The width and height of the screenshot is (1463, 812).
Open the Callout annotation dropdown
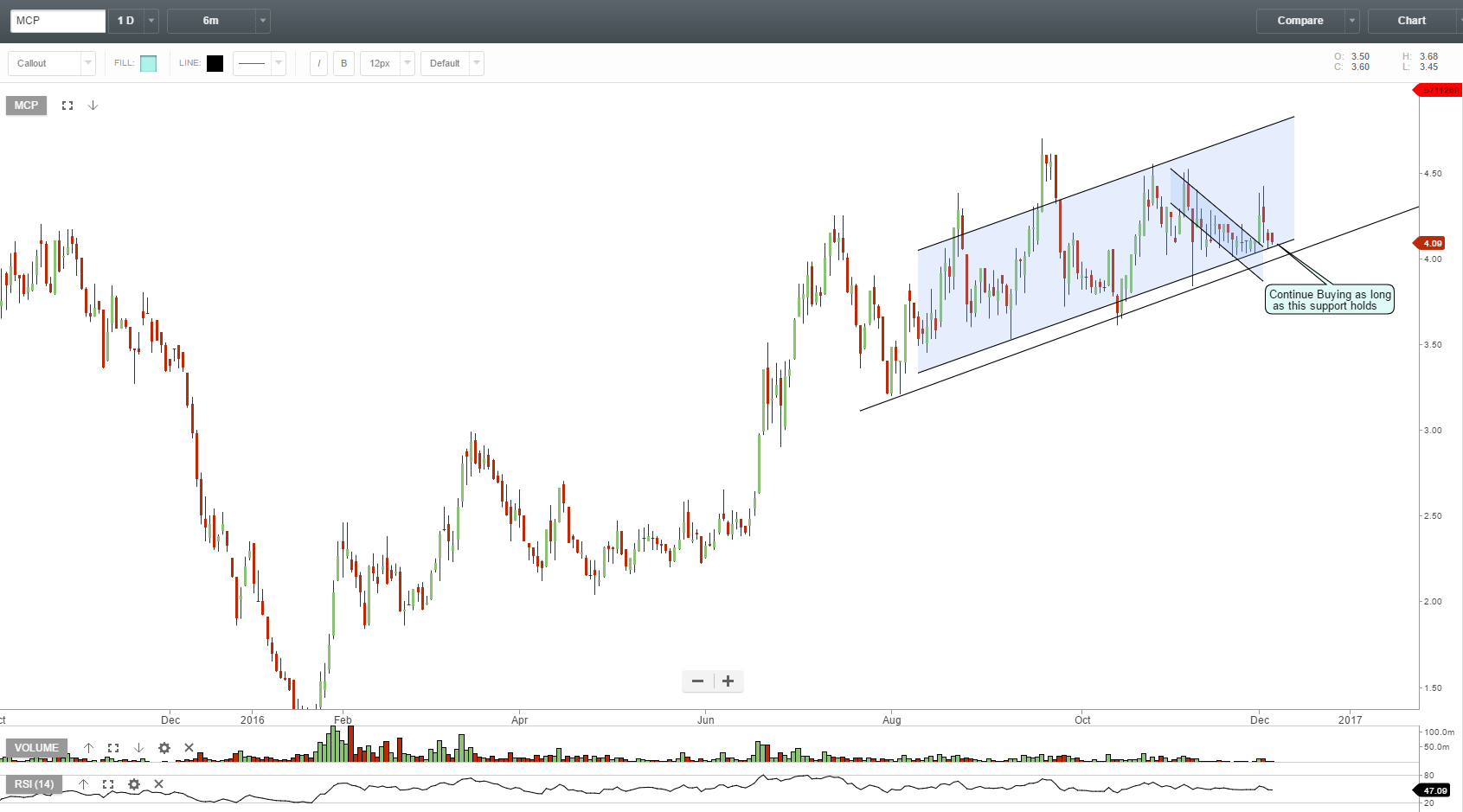point(87,62)
